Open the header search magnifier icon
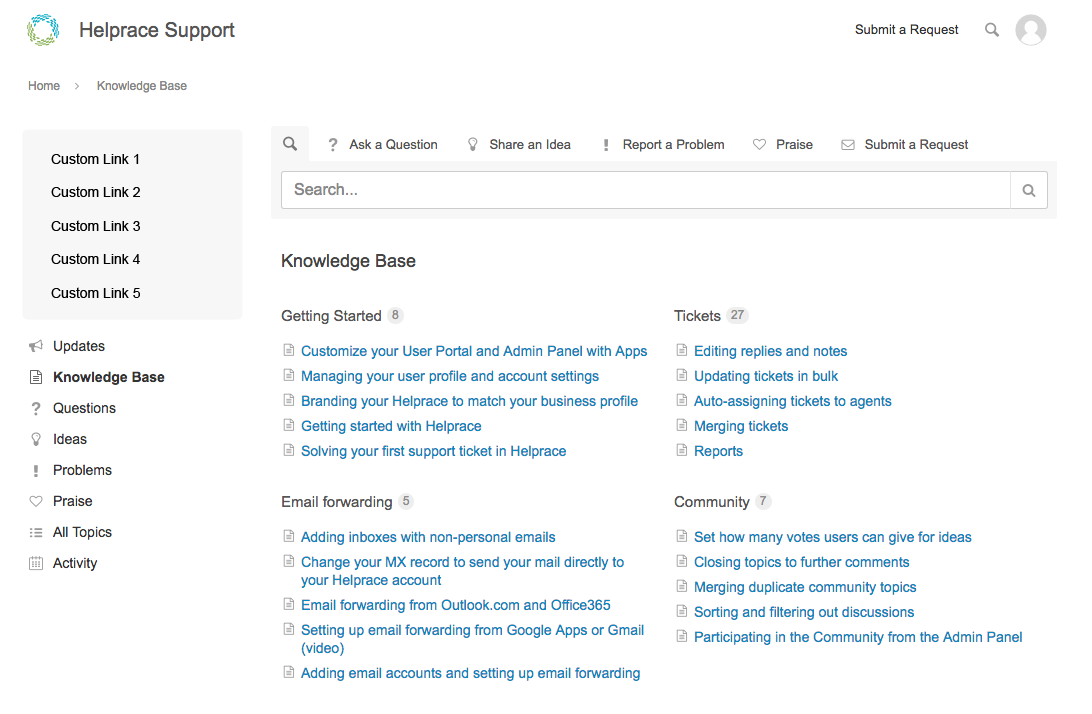 coord(992,30)
